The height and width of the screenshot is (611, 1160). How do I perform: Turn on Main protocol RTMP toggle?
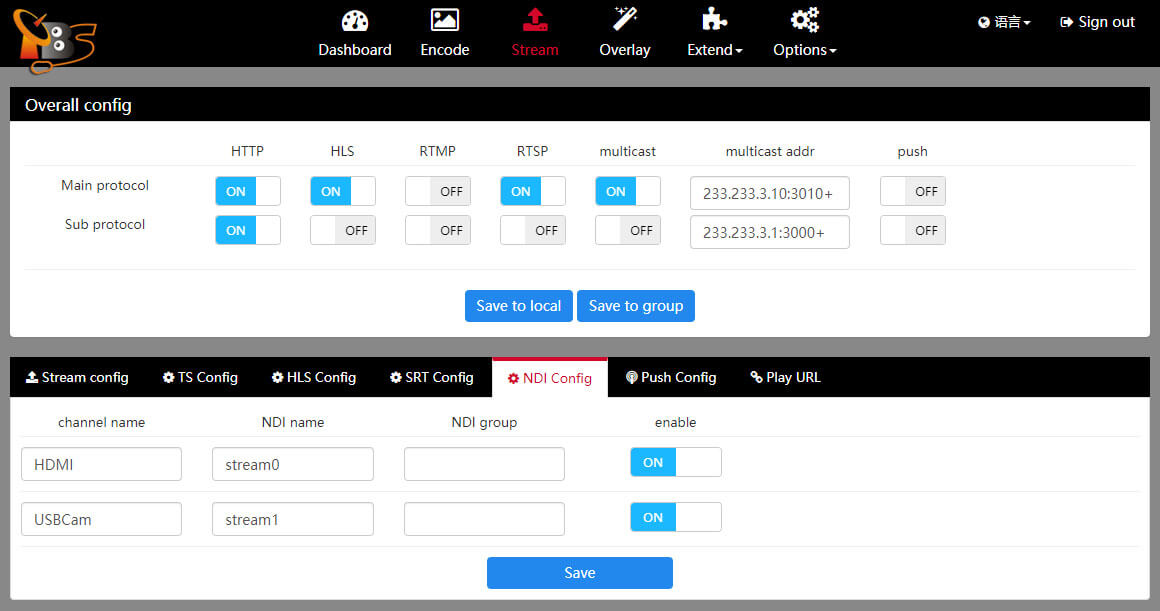437,191
